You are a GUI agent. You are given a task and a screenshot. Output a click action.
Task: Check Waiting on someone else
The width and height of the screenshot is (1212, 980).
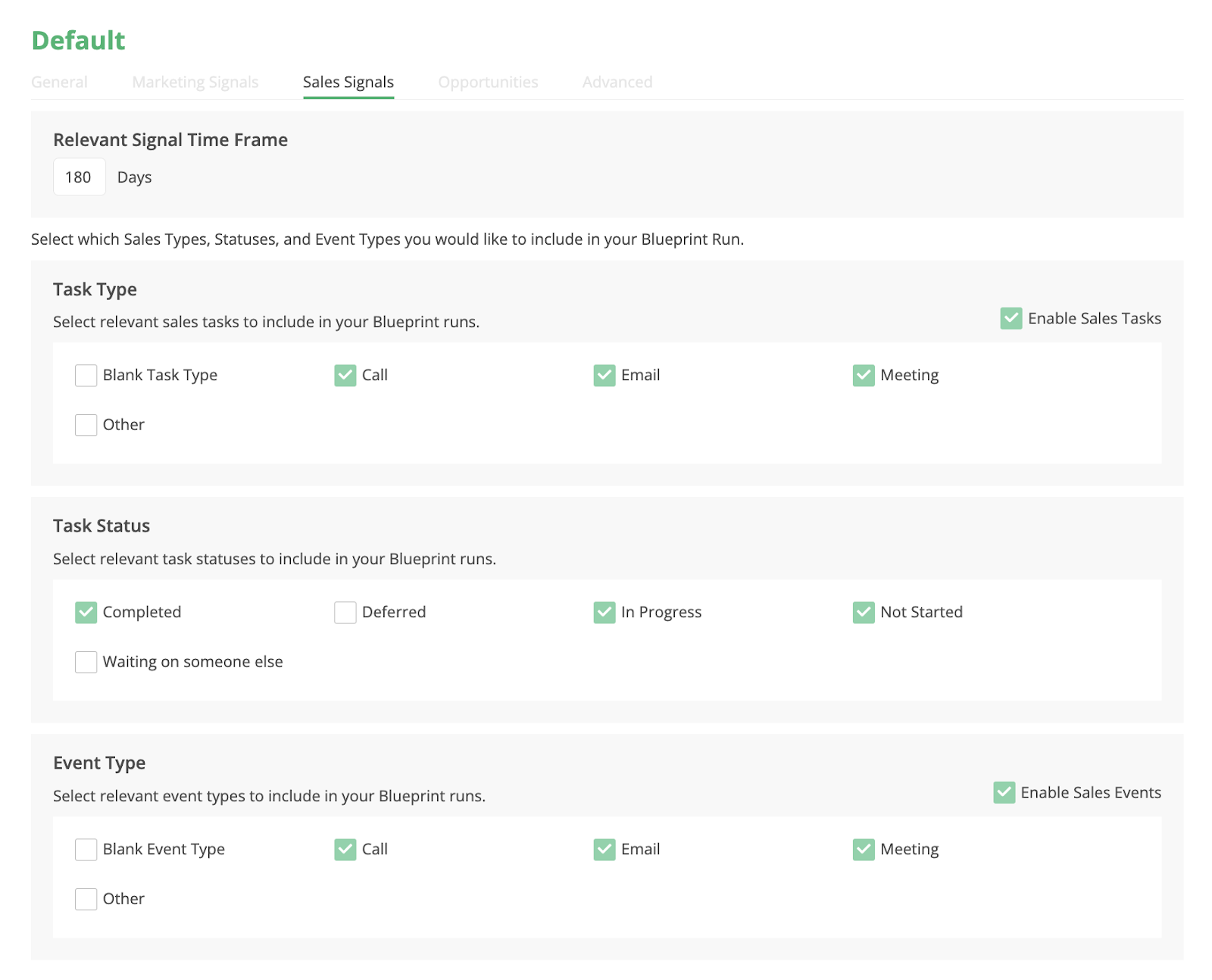tap(86, 662)
